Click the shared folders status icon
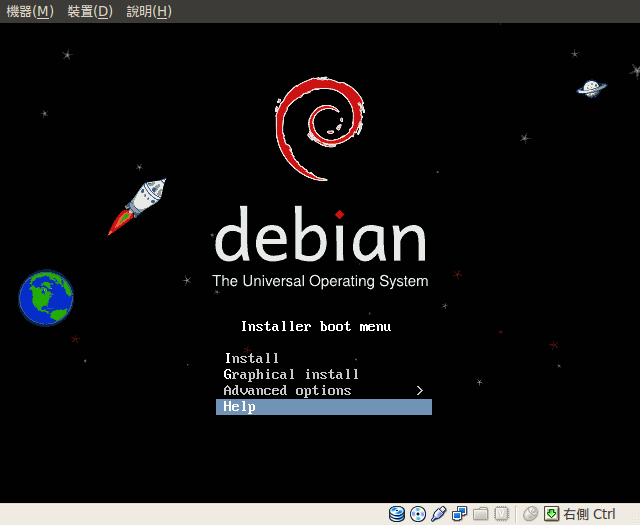Screen dimensions: 640x525 pos(481,514)
